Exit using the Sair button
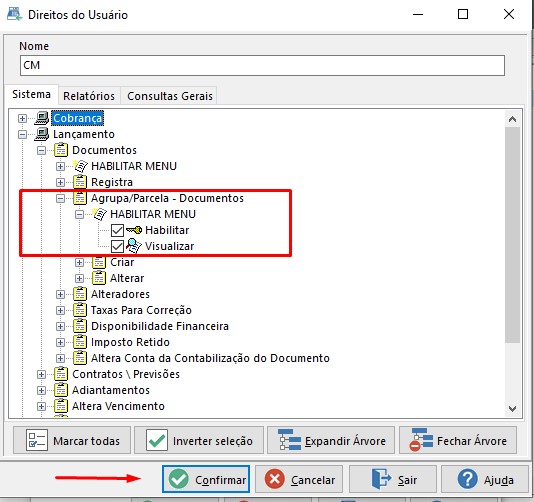This screenshot has height=502, width=534. [x=393, y=479]
